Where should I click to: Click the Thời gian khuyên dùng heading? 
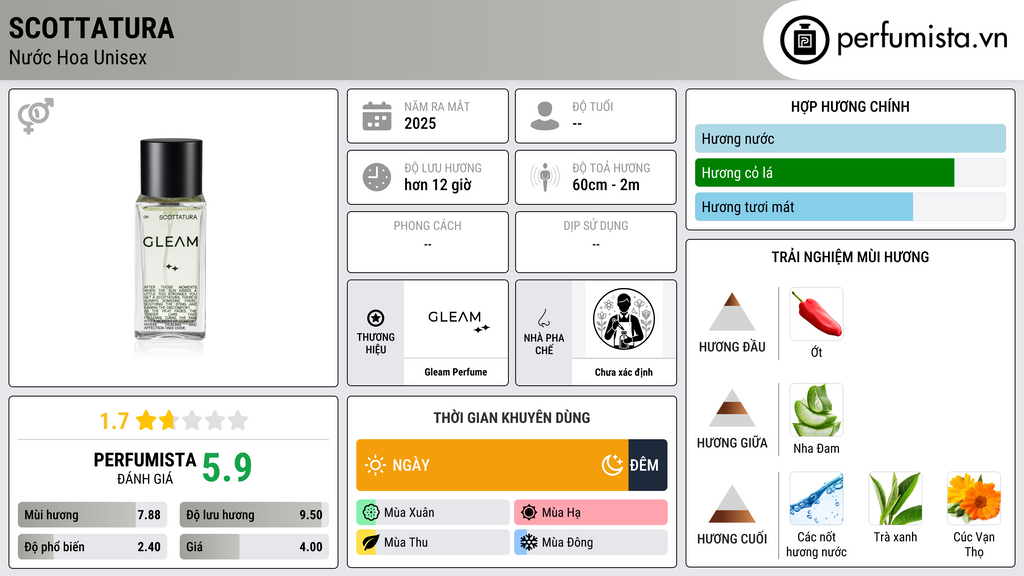(512, 418)
